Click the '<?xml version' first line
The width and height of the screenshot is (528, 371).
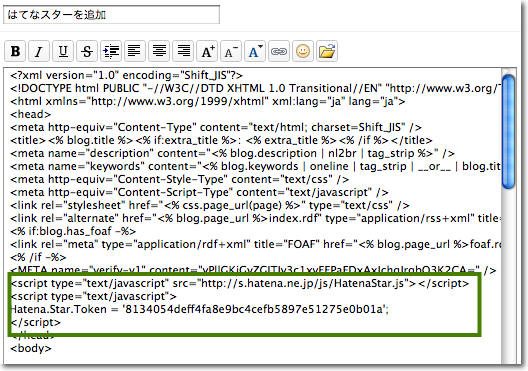click(x=127, y=75)
